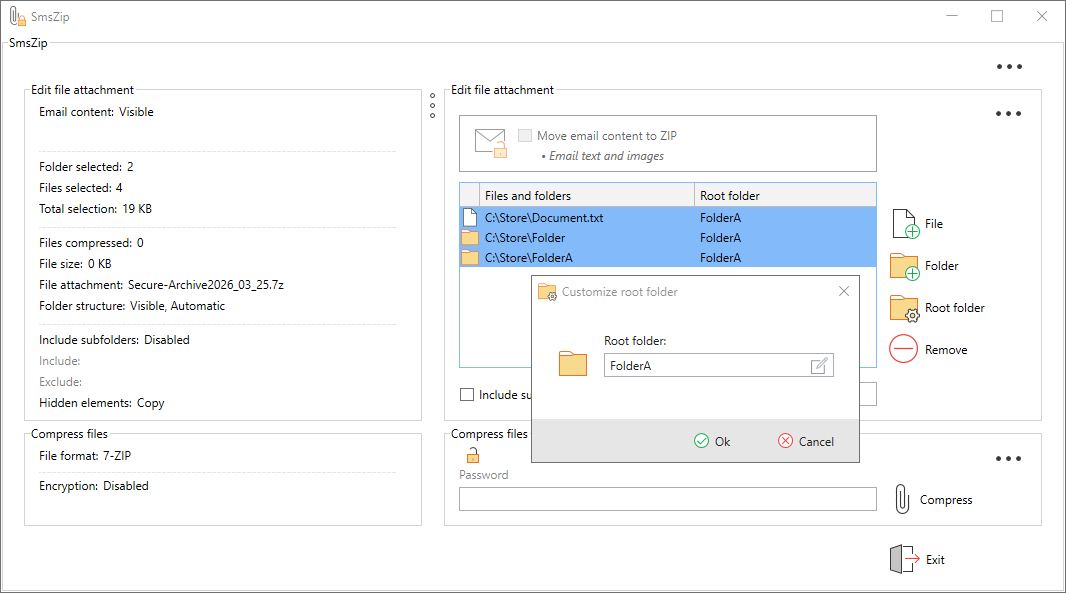Remove selected entries with the Remove icon
Screen dimensions: 1066x593
(x=904, y=349)
